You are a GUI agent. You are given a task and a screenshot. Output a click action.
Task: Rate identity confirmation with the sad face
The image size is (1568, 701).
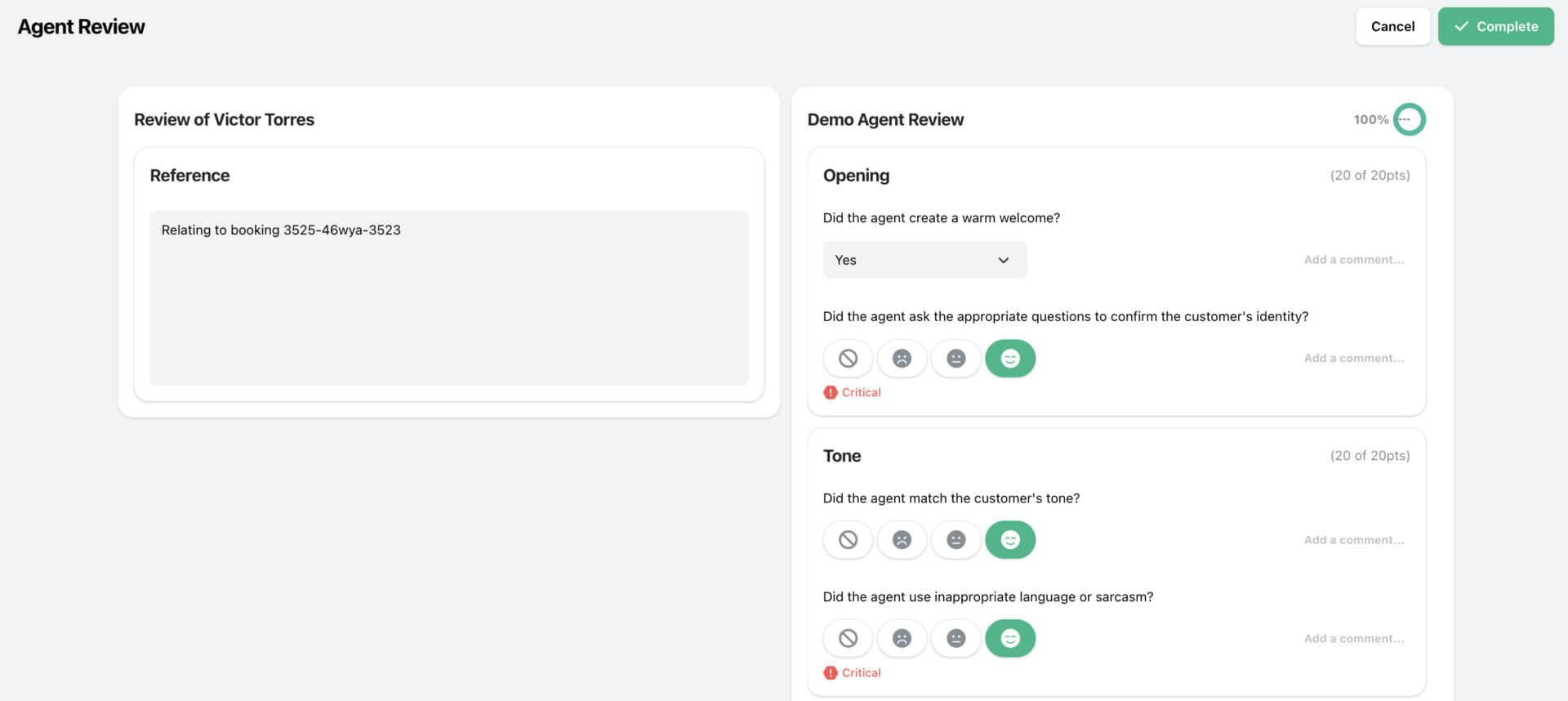[902, 359]
